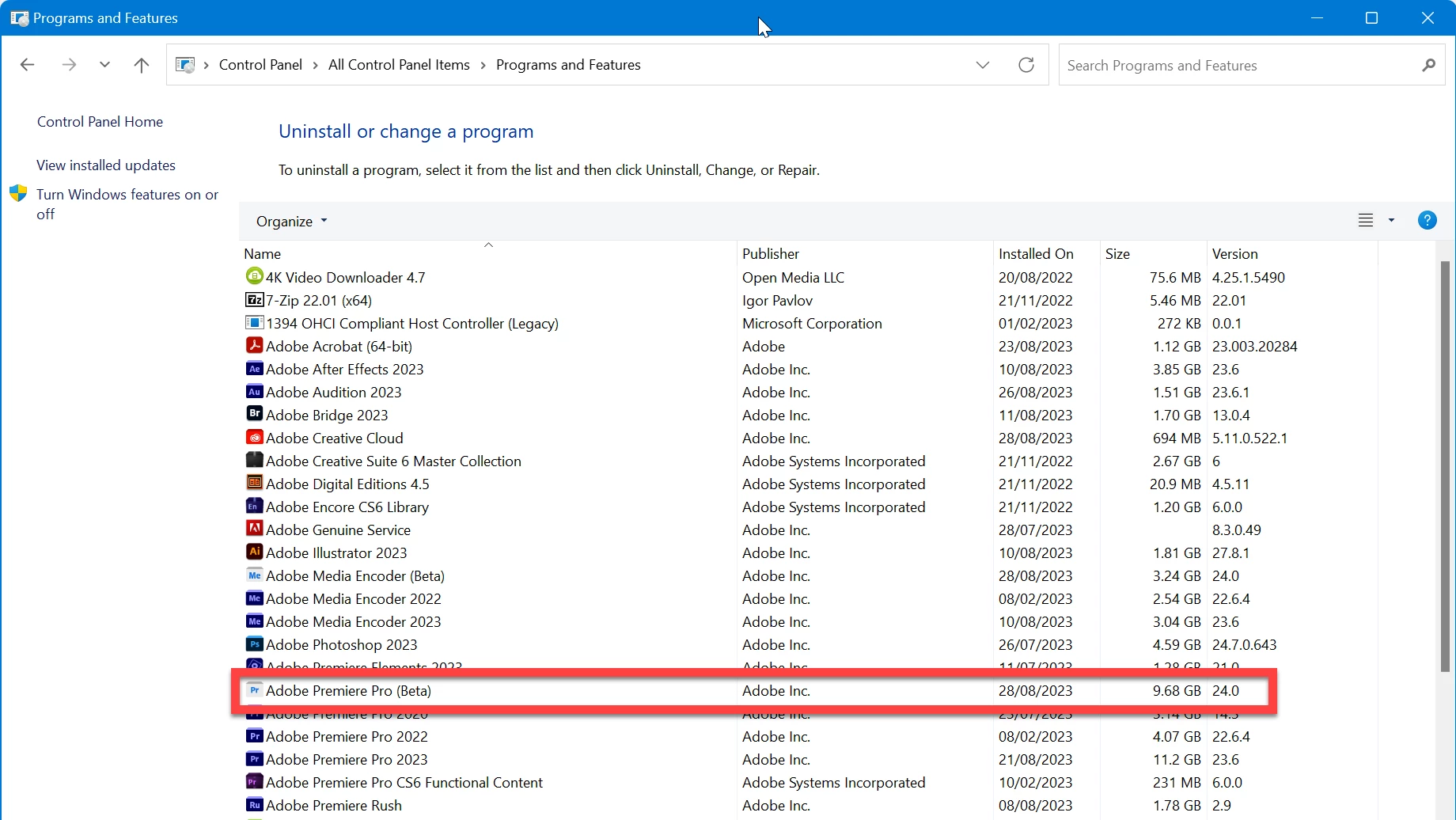Click the vertical scrollbar thumb
This screenshot has height=820, width=1456.
pyautogui.click(x=1445, y=467)
